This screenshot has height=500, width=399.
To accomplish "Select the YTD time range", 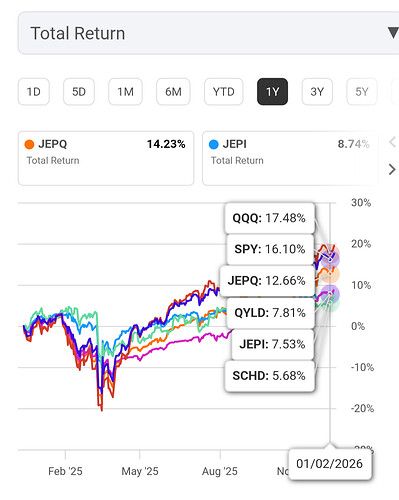I will [x=224, y=92].
